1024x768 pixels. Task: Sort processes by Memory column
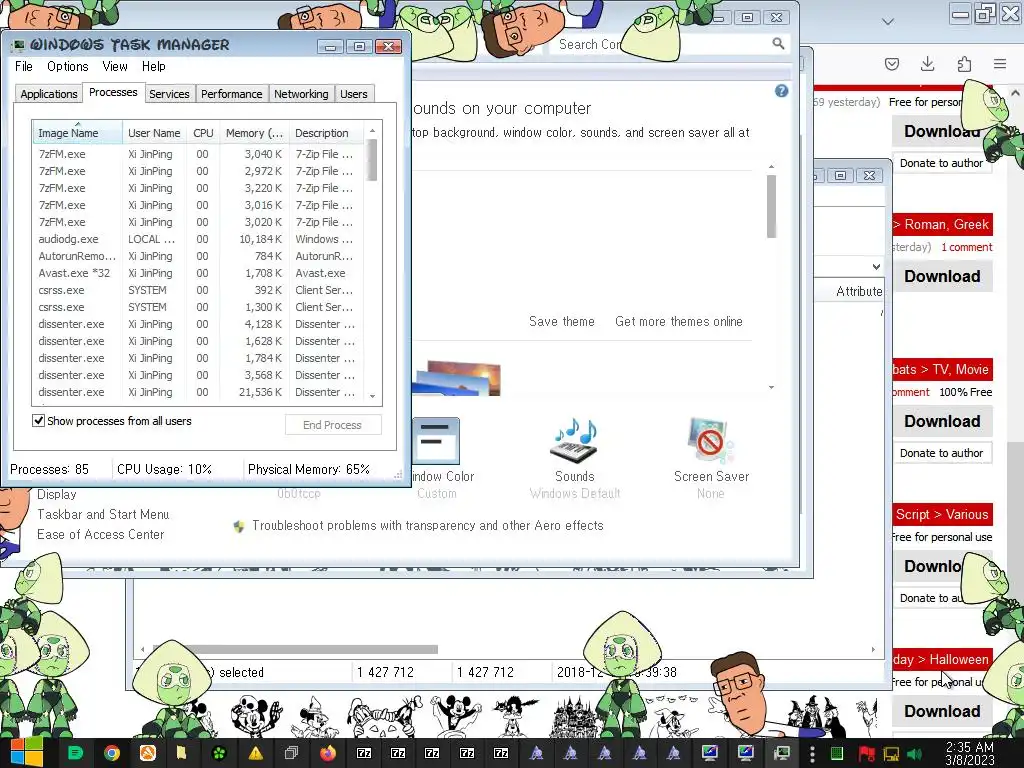[x=254, y=133]
